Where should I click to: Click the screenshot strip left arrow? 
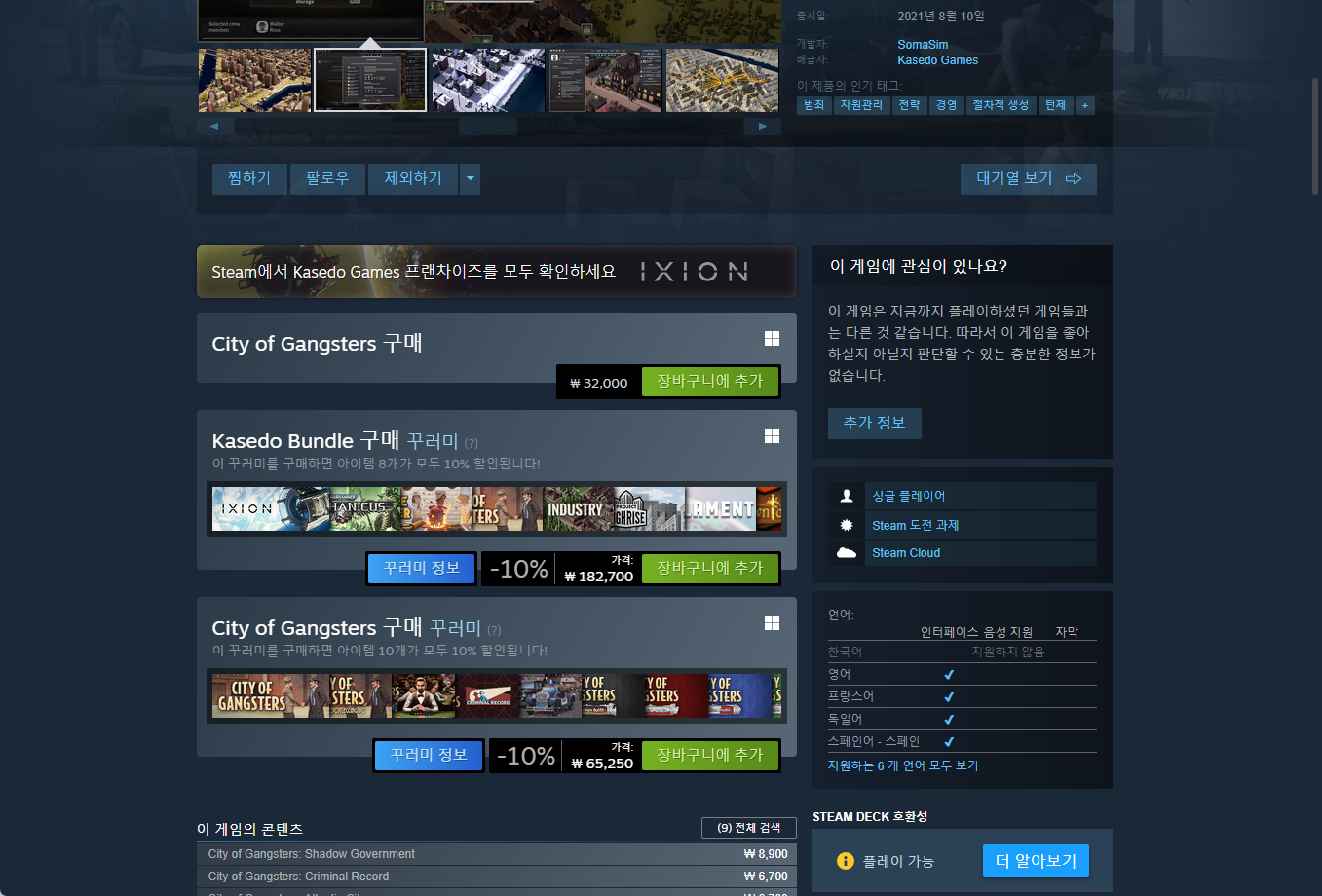click(214, 126)
